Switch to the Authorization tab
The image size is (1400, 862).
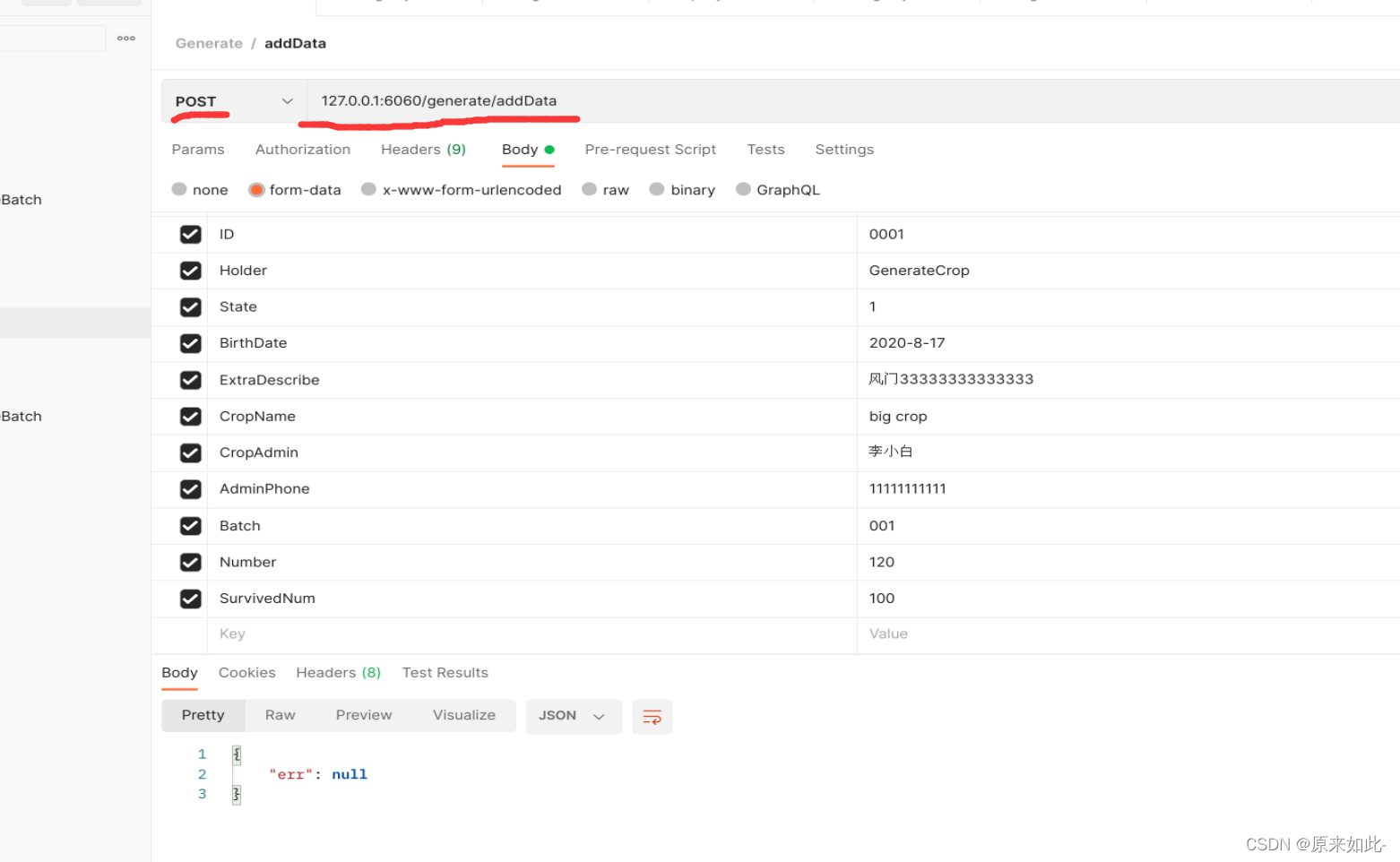(303, 150)
